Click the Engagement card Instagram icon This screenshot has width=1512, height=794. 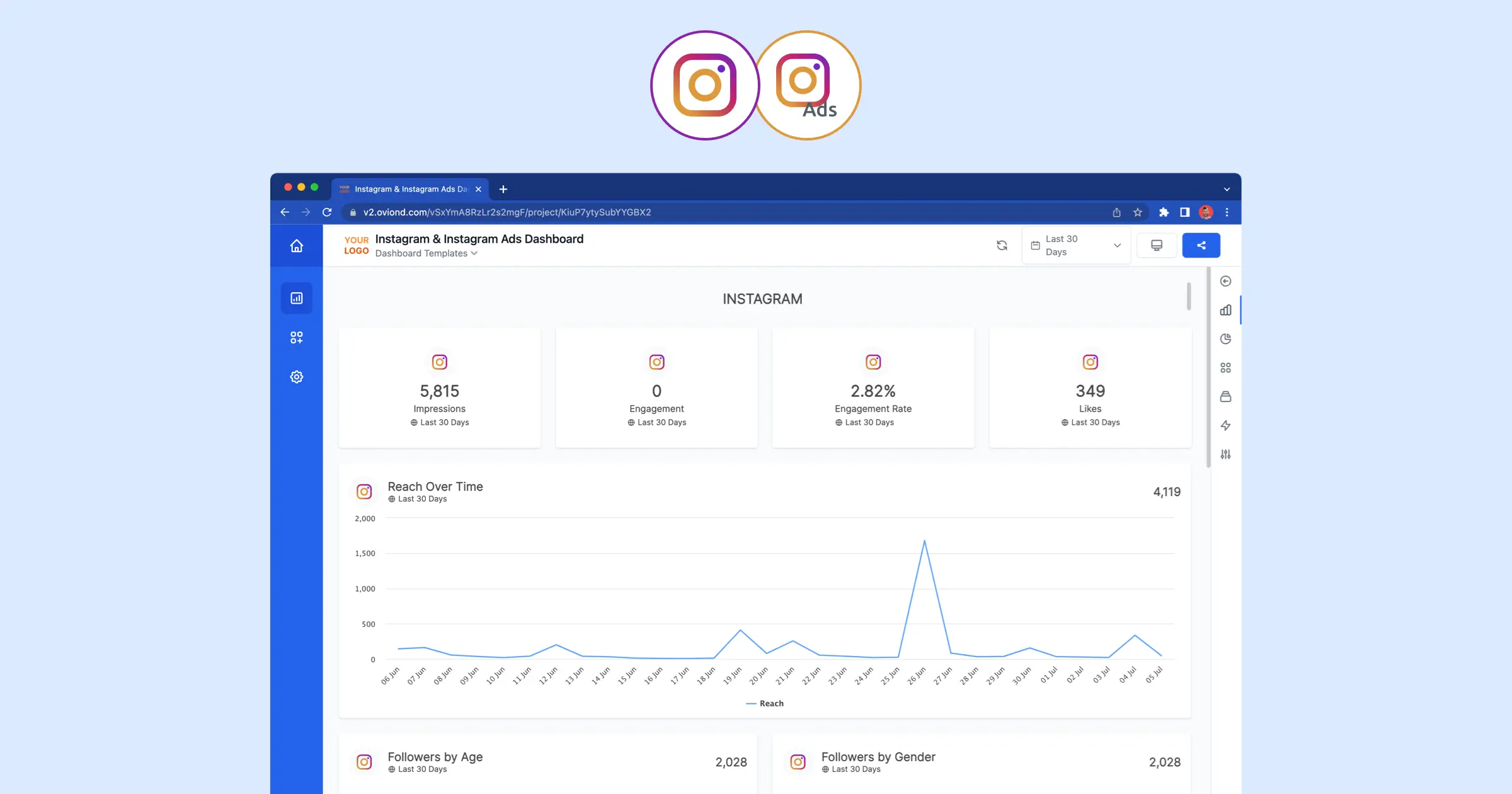click(x=656, y=362)
